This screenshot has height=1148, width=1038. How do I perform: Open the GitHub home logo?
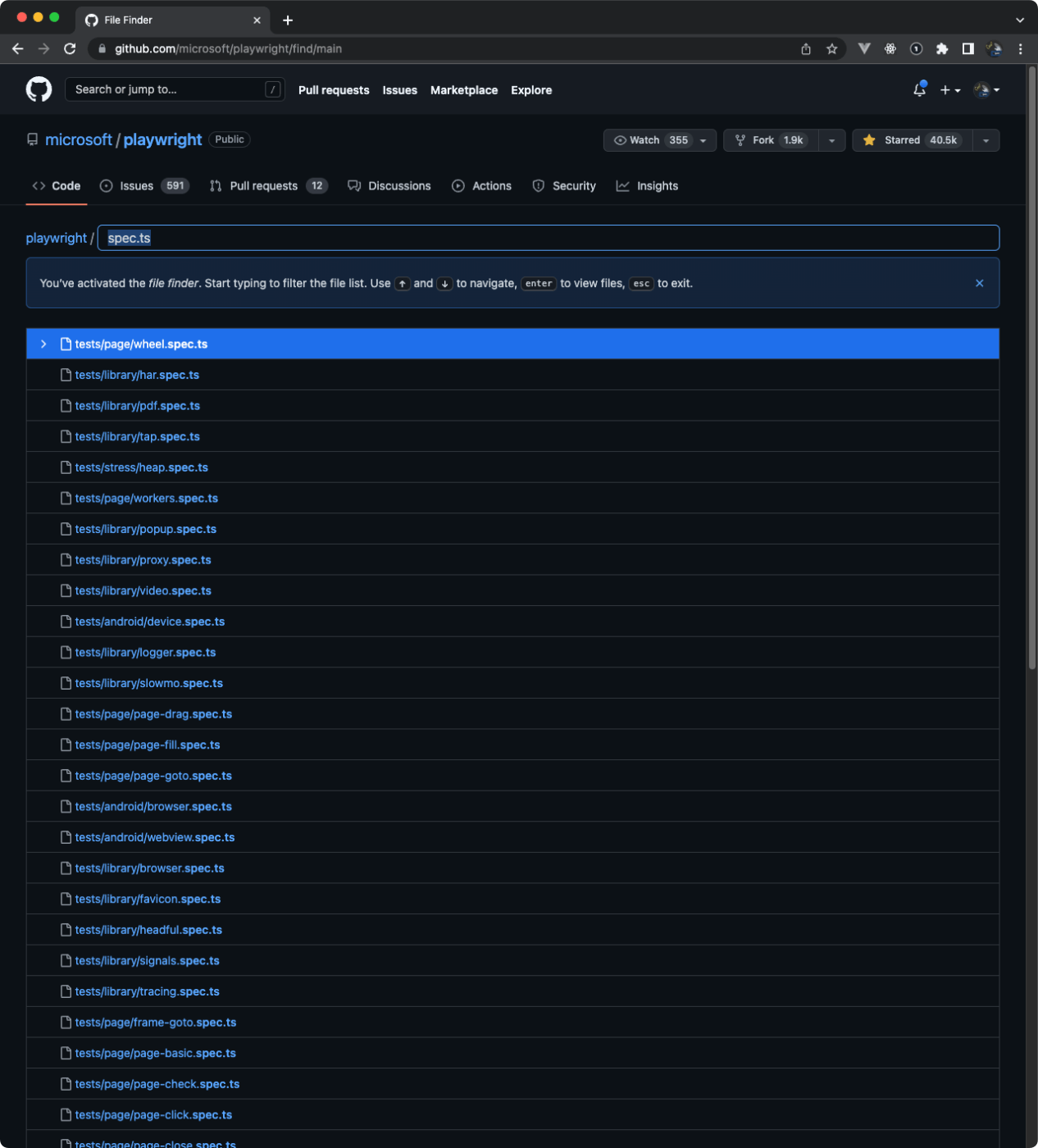[39, 89]
